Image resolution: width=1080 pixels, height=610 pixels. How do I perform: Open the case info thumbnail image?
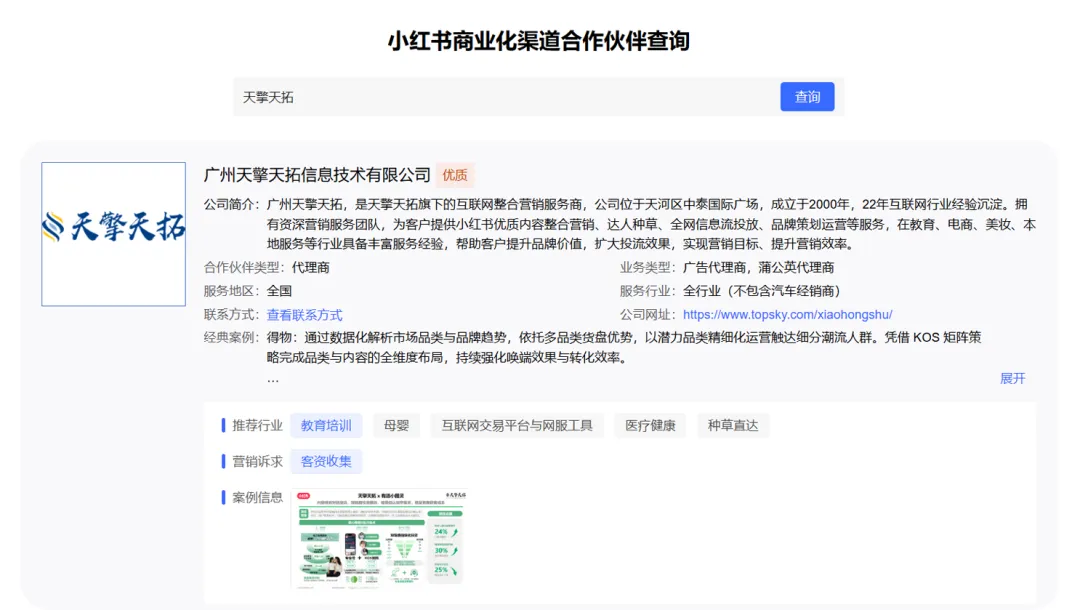point(380,538)
